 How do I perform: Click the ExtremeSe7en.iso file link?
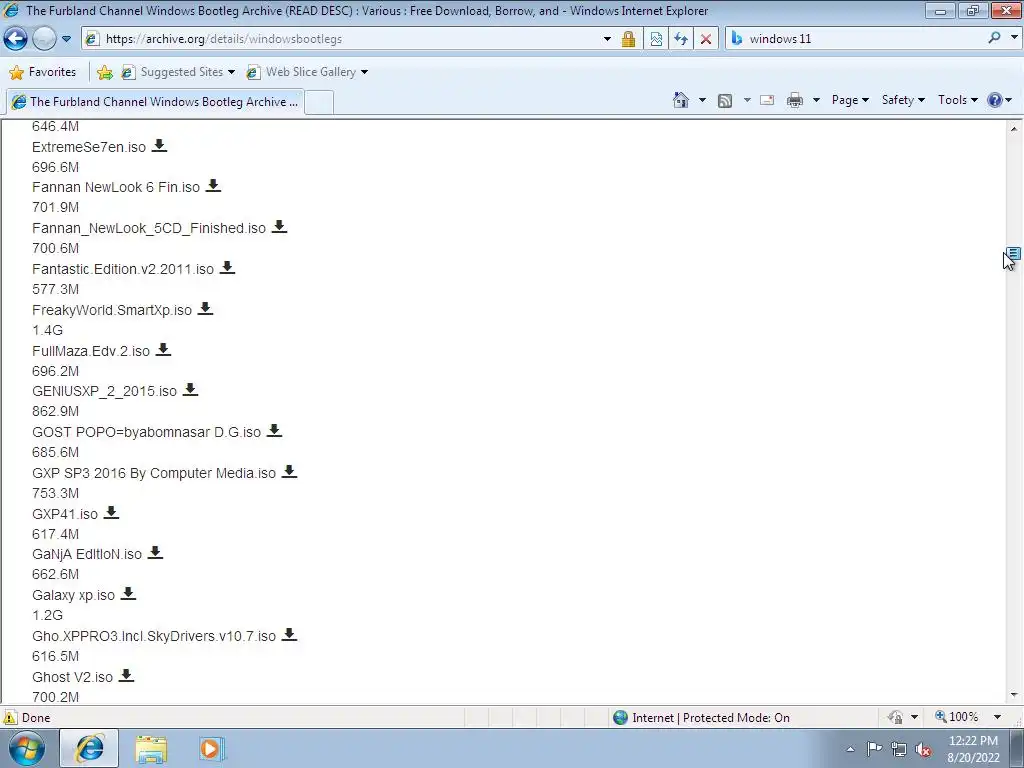tap(89, 147)
